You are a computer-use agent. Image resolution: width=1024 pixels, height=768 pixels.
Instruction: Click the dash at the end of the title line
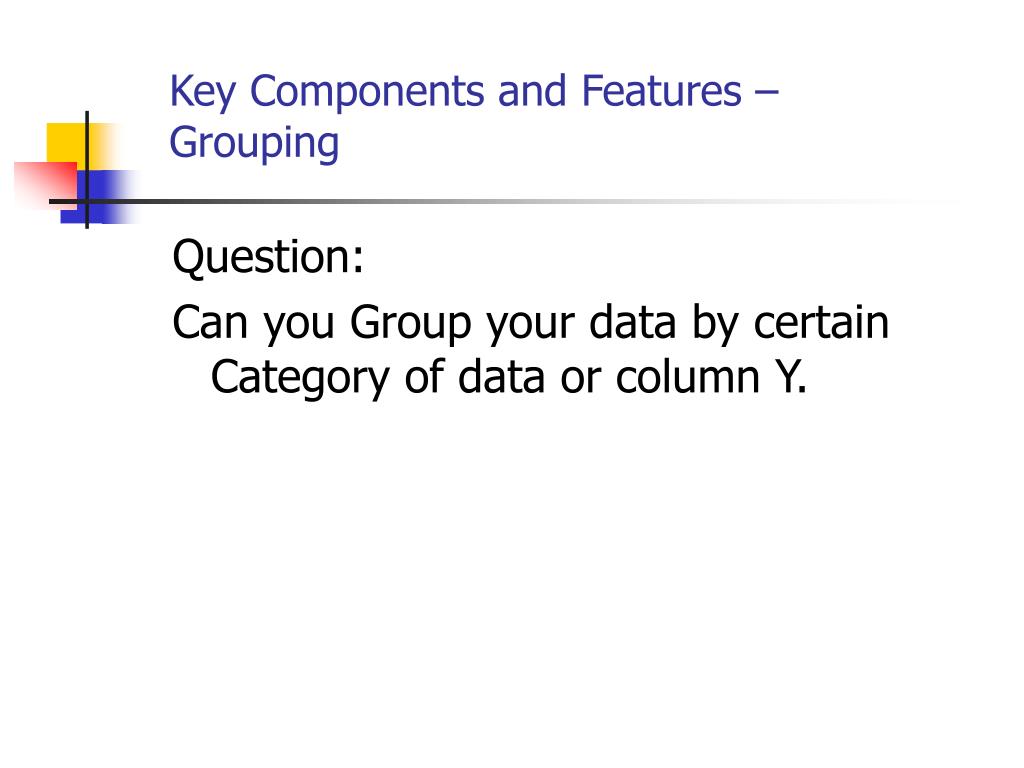click(x=766, y=91)
